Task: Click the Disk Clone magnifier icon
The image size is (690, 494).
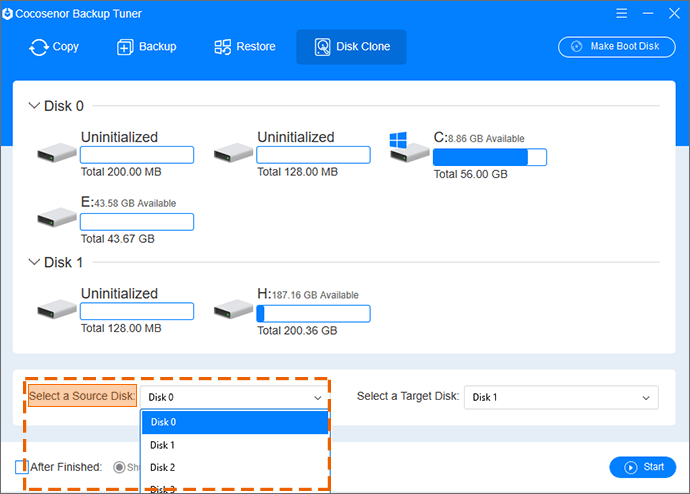Action: point(323,47)
